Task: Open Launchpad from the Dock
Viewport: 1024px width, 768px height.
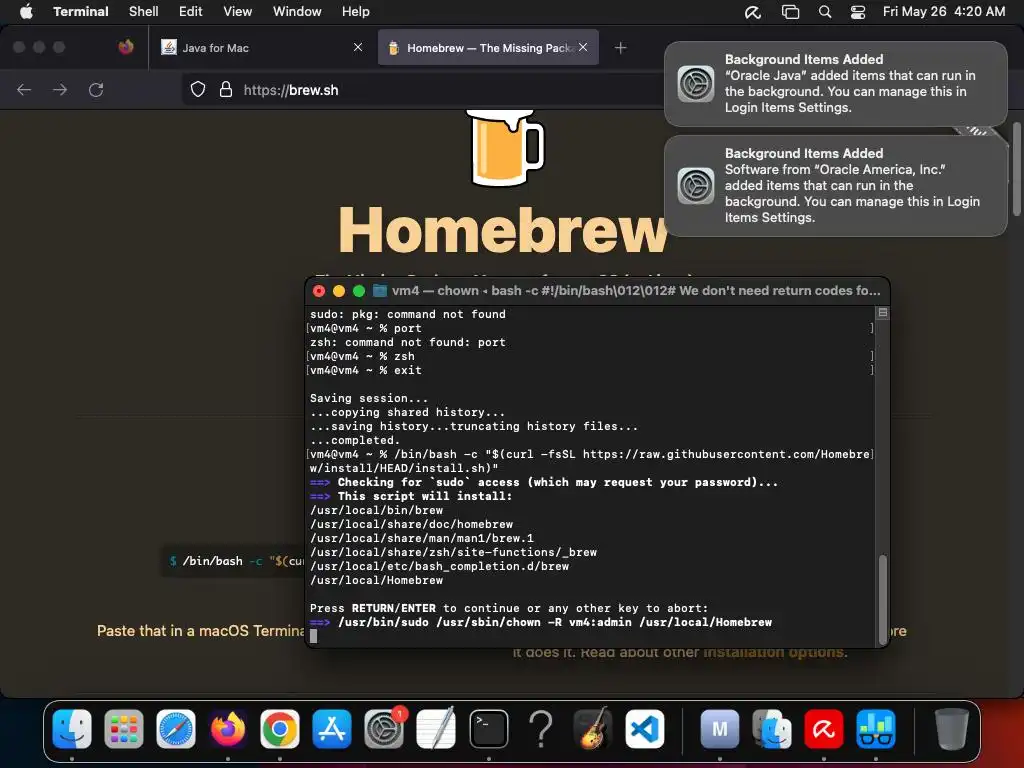Action: pos(123,729)
